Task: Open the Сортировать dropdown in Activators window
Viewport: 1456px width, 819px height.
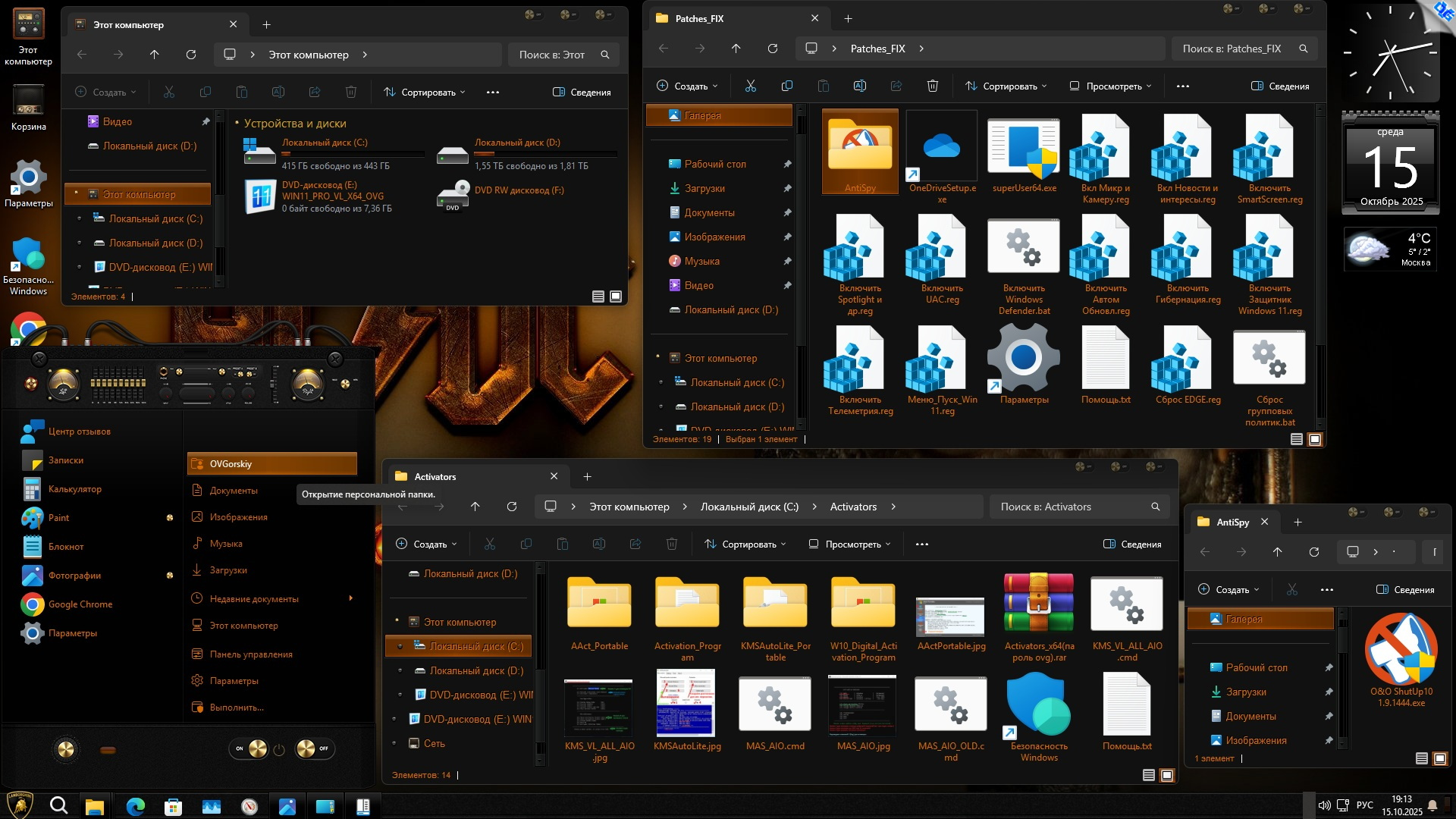Action: [745, 544]
